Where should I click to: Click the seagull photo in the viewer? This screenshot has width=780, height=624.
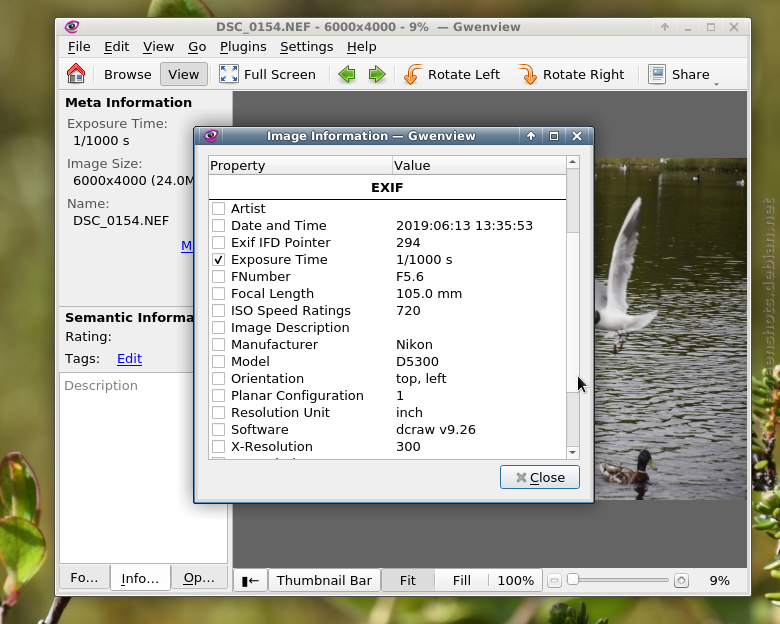(x=671, y=328)
